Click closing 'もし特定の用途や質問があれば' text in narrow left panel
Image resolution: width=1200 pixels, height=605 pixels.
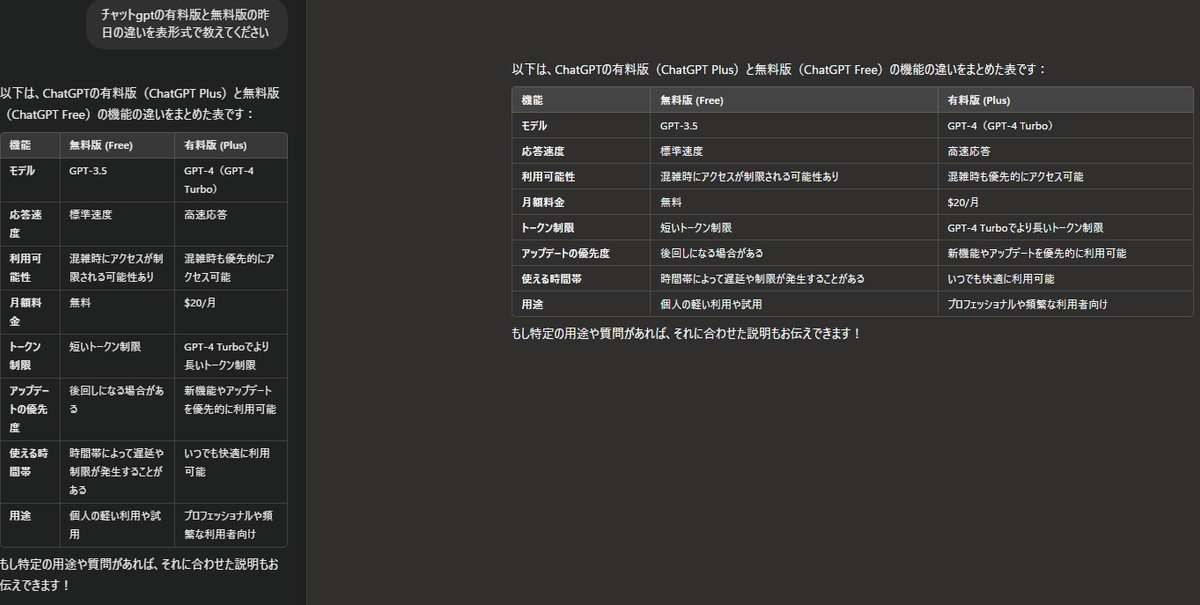tap(140, 574)
